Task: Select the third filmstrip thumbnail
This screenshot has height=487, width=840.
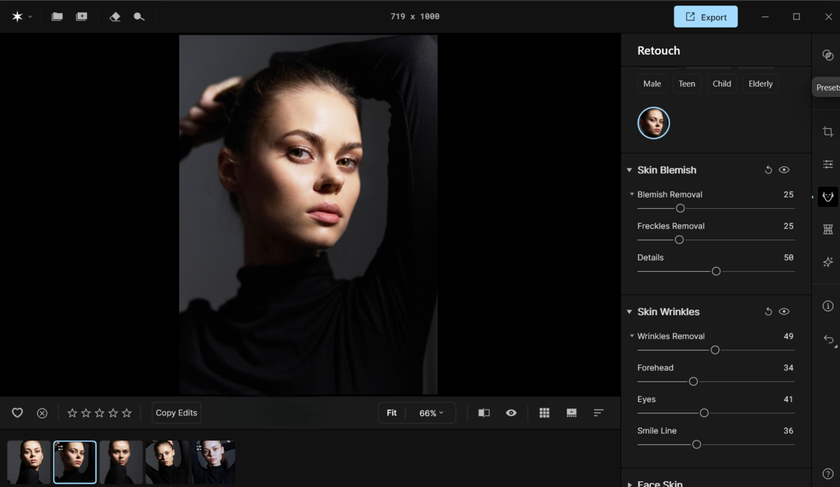Action: (x=121, y=462)
